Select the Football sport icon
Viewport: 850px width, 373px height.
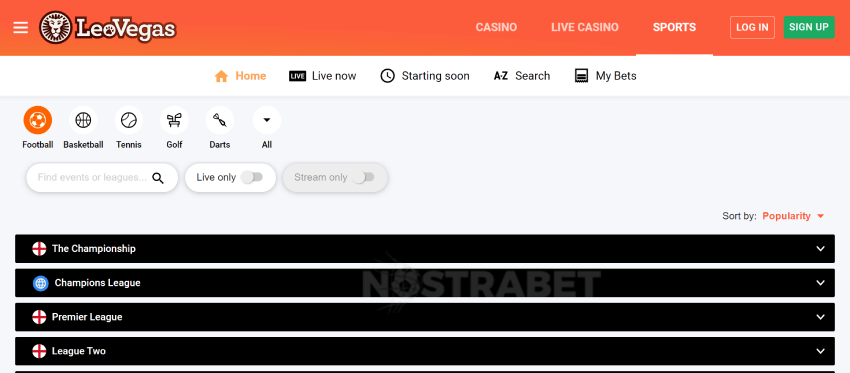(x=37, y=120)
